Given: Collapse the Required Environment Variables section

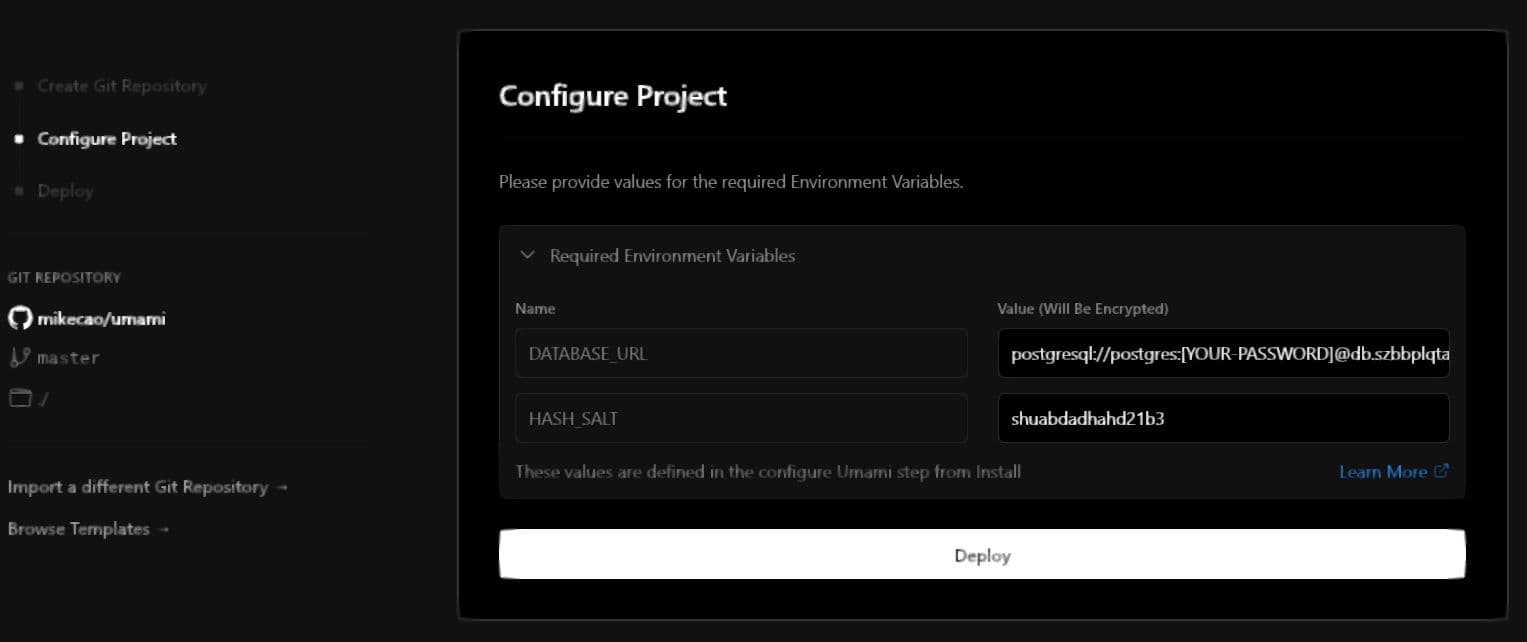Looking at the screenshot, I should (x=527, y=255).
